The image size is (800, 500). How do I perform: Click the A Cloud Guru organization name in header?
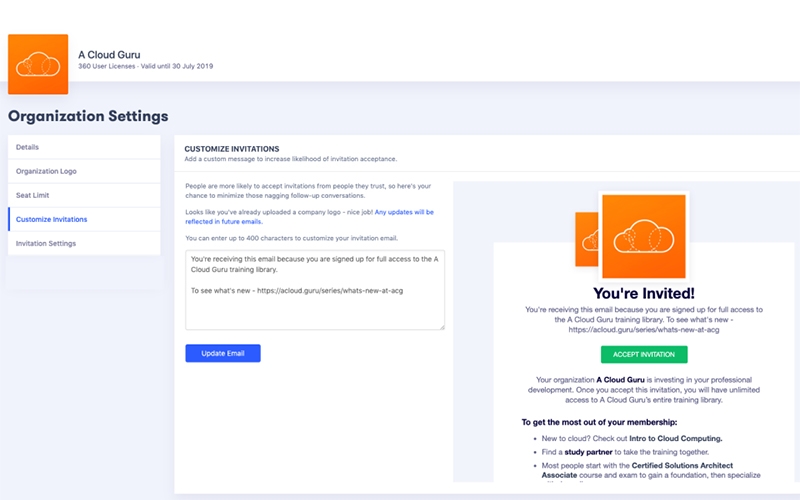tap(110, 53)
